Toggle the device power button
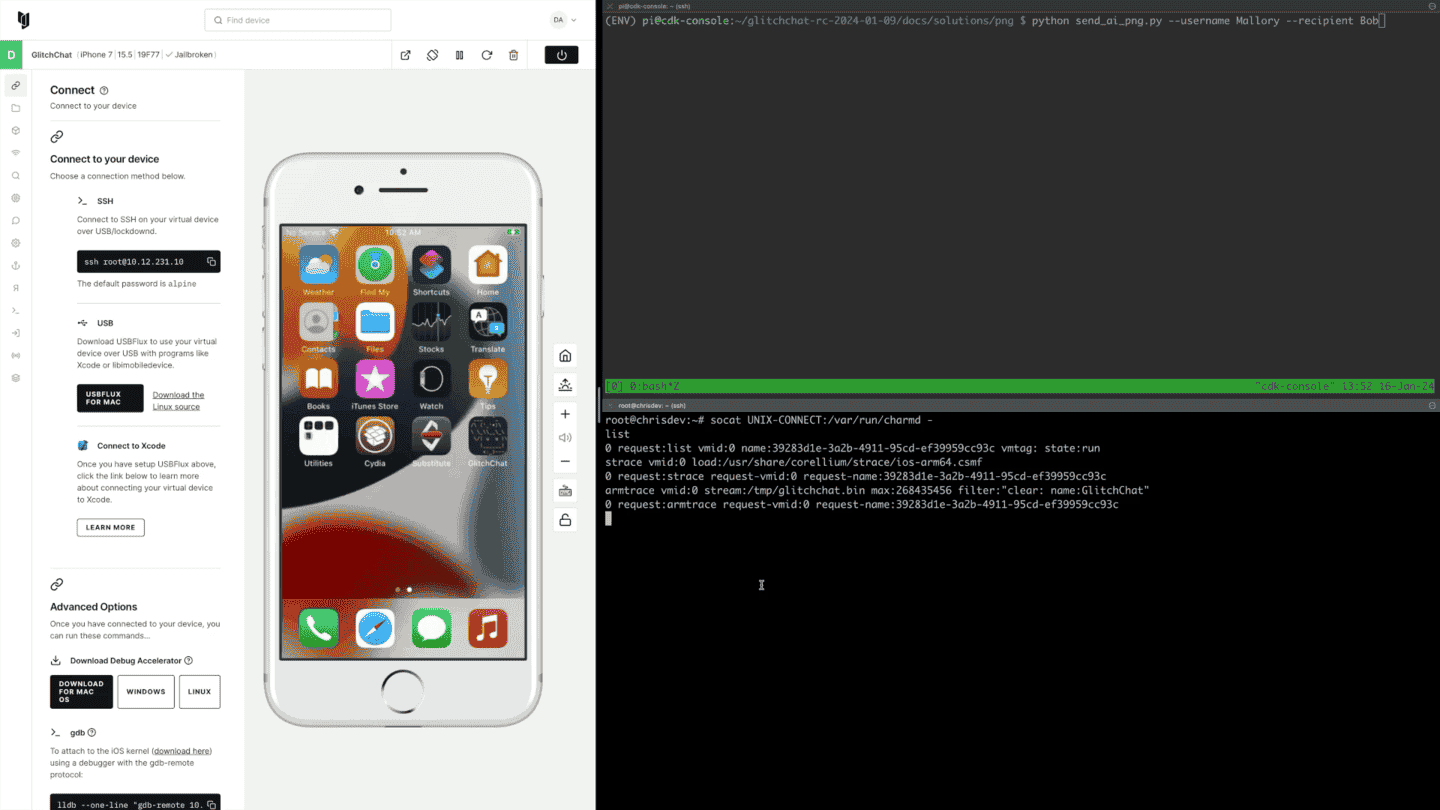The width and height of the screenshot is (1440, 810). (561, 55)
